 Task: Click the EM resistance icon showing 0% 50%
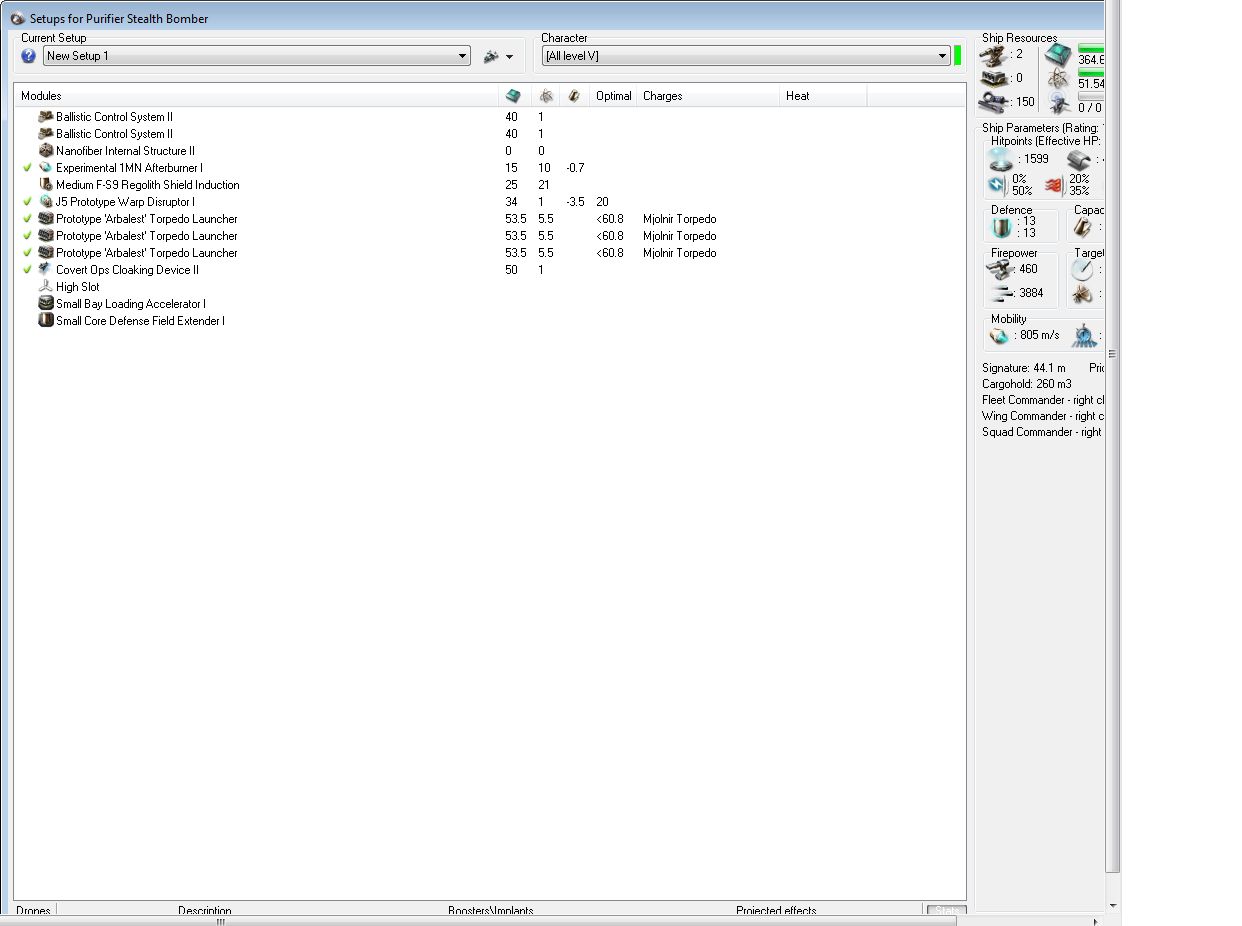point(997,185)
